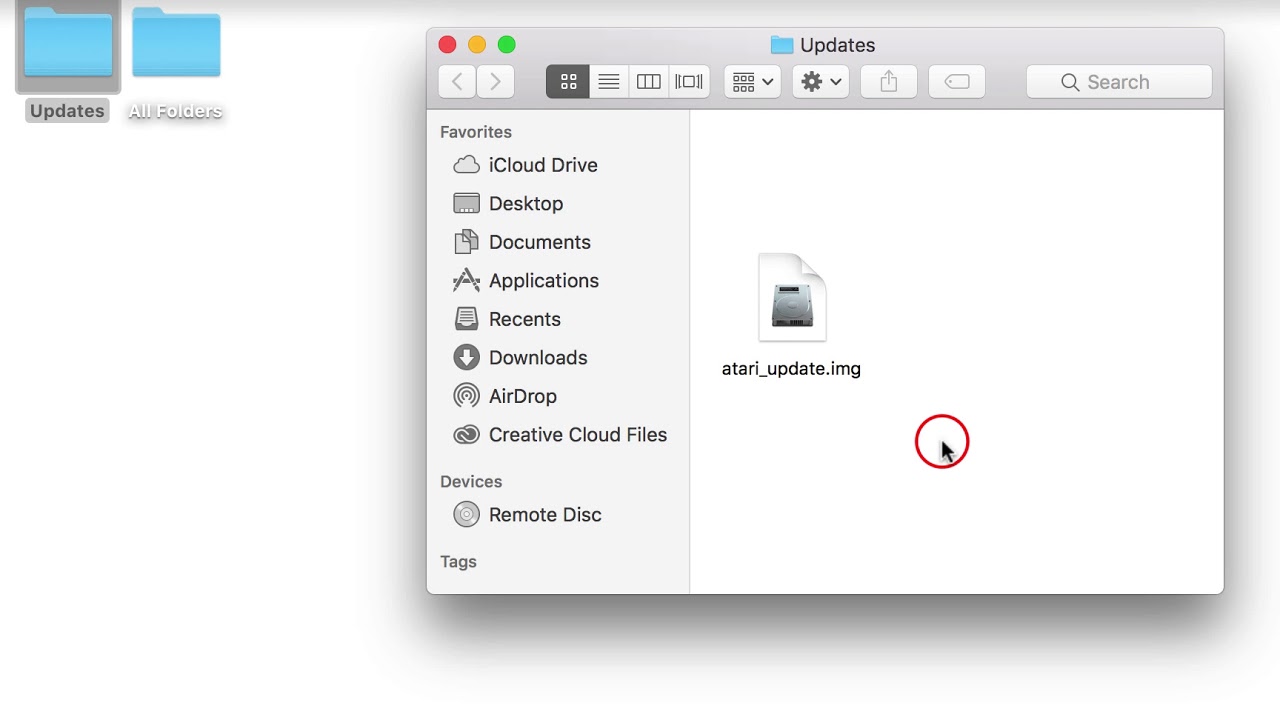Click the Documents sidebar icon

(466, 242)
